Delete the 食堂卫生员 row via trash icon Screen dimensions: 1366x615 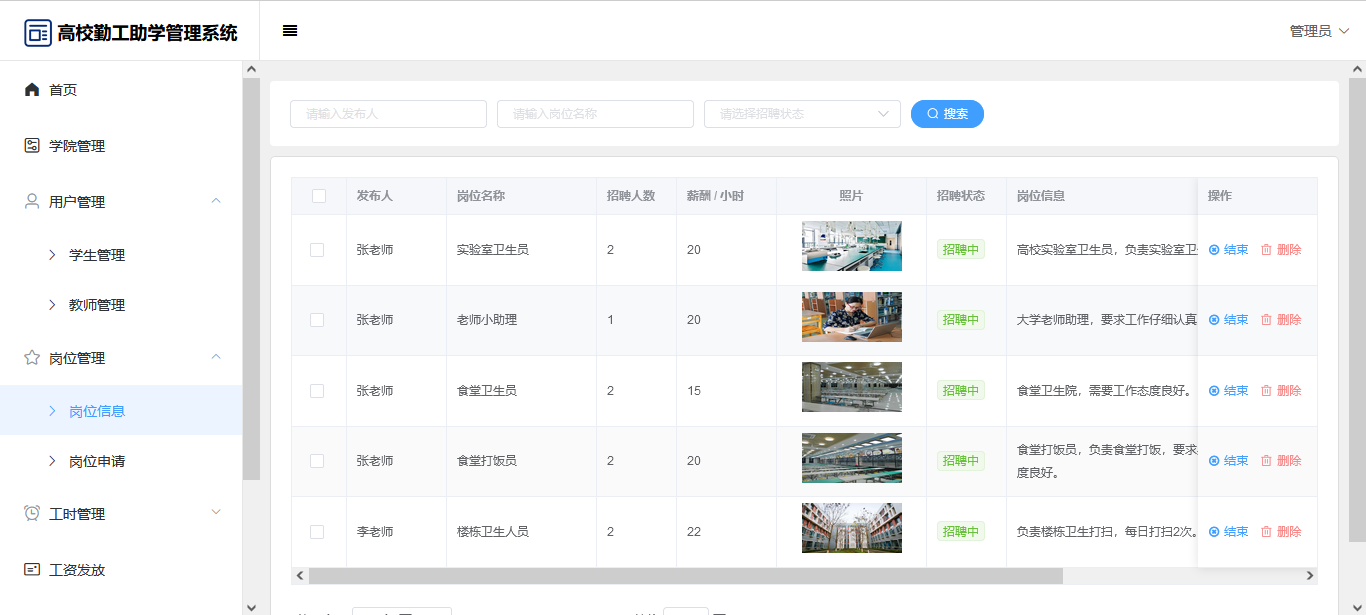tap(1266, 391)
